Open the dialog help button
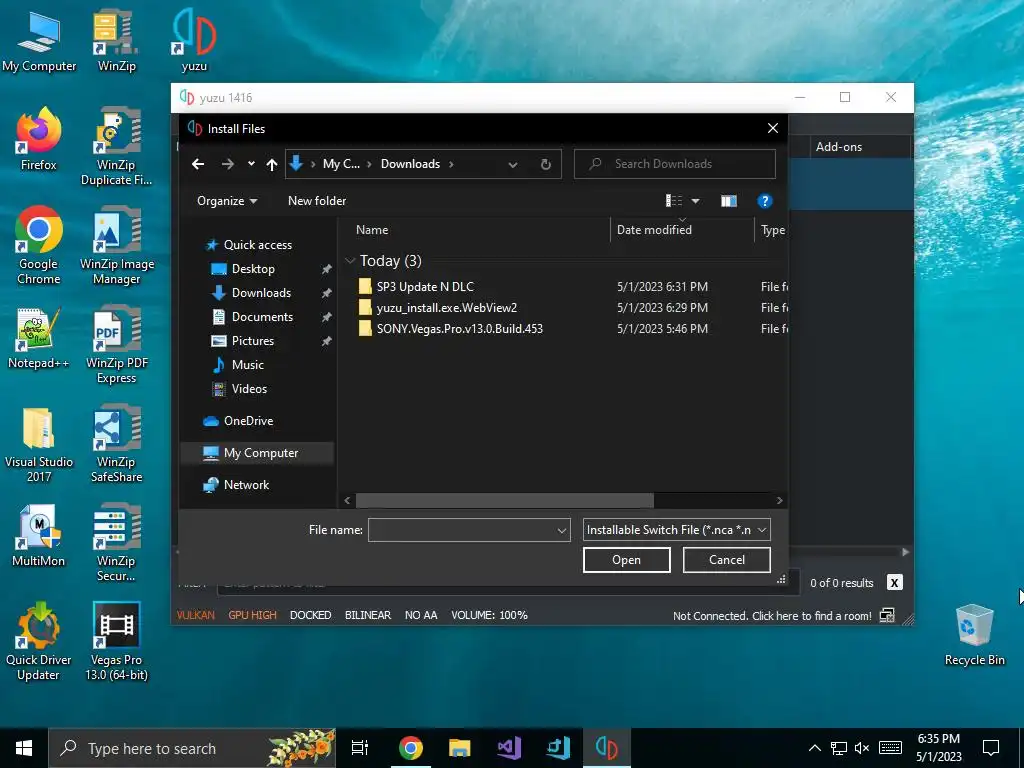This screenshot has width=1024, height=768. [x=764, y=201]
